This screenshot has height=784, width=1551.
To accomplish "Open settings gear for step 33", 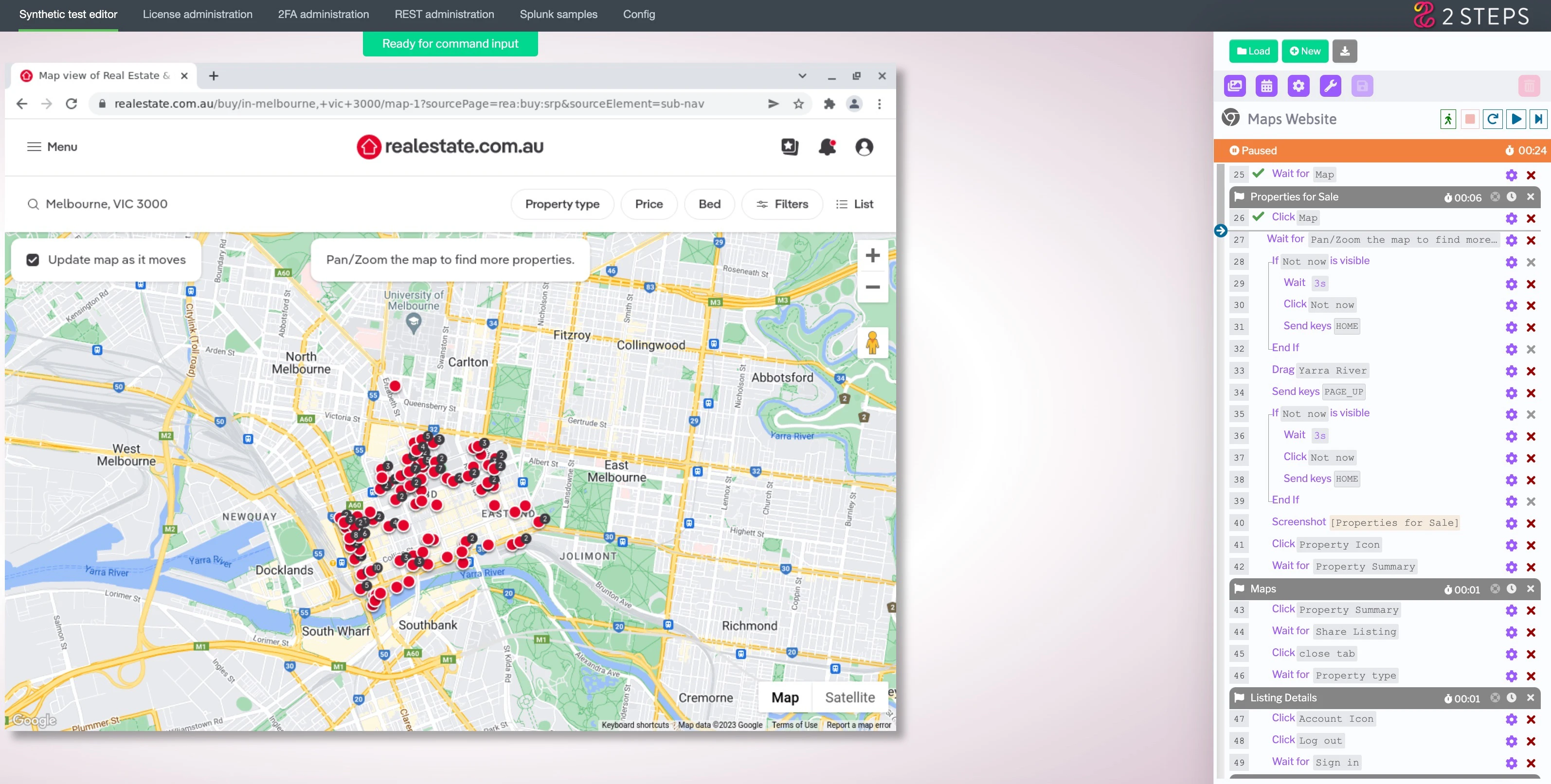I will pyautogui.click(x=1511, y=371).
